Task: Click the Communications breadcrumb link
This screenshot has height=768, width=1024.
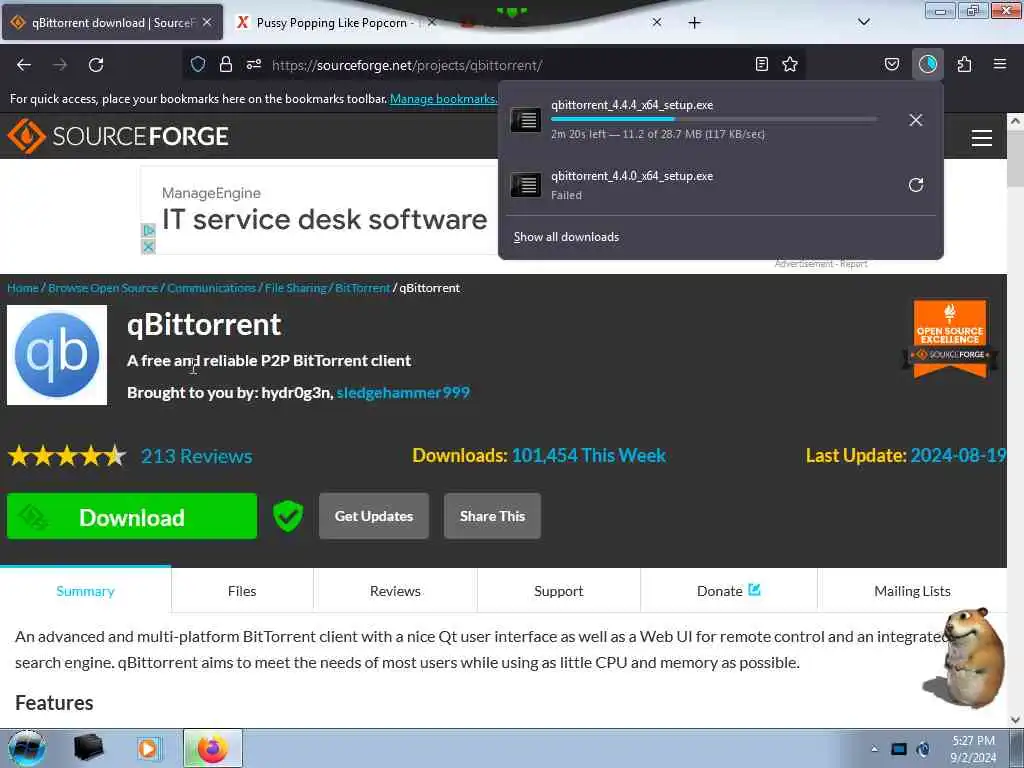Action: point(211,288)
